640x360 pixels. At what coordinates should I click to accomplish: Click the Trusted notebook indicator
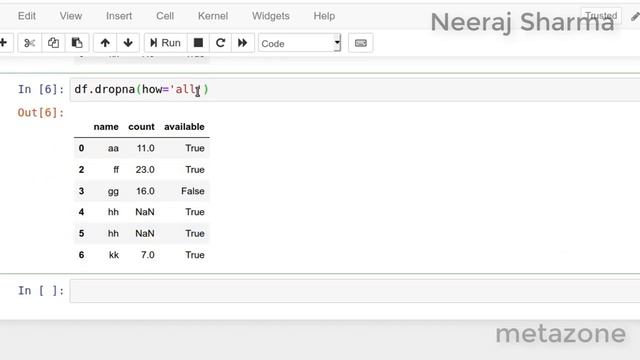(601, 16)
